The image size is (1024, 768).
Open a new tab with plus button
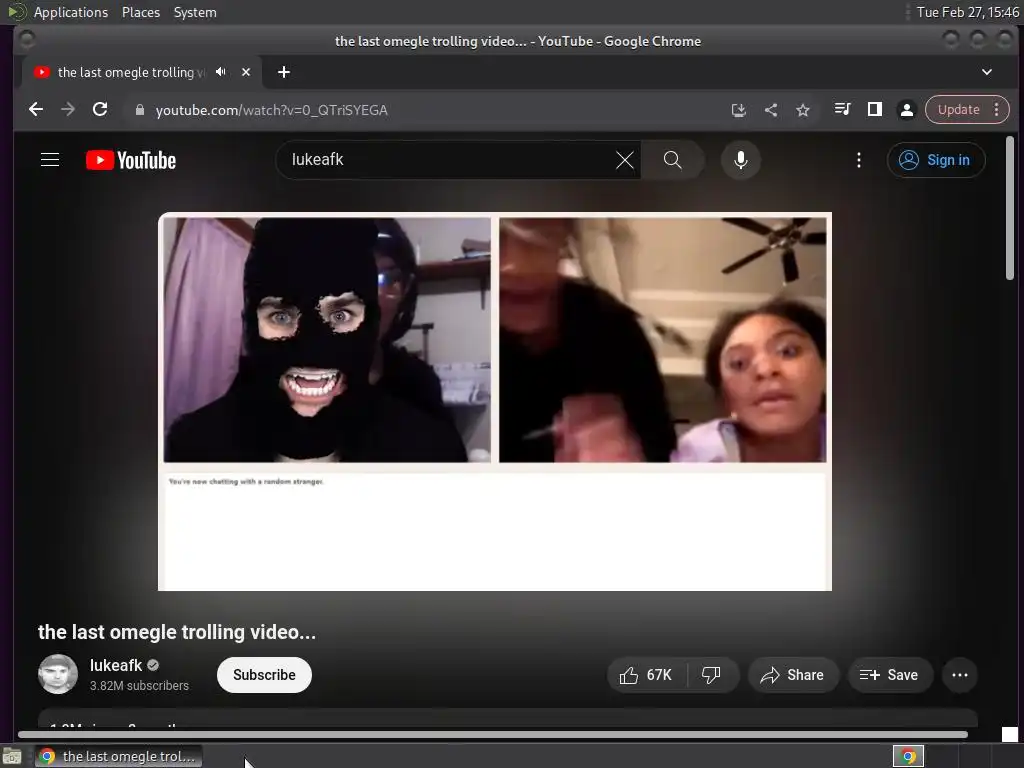click(x=283, y=72)
